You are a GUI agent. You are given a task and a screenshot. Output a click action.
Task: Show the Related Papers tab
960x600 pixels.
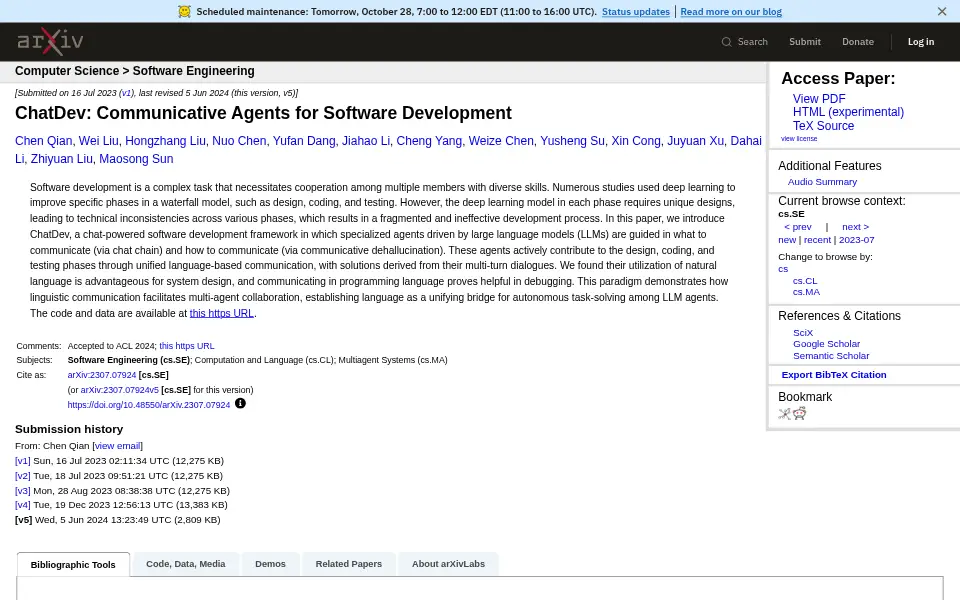click(348, 564)
